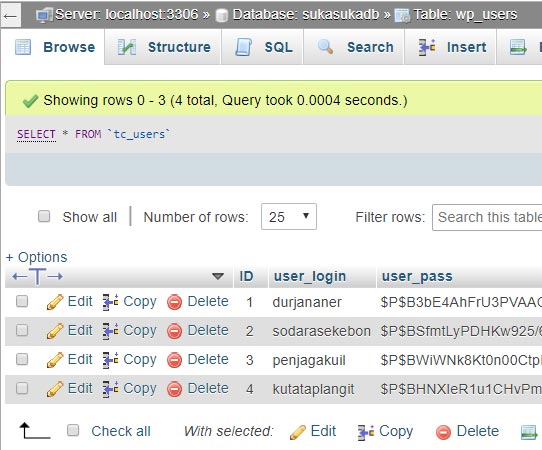This screenshot has height=450, width=542.
Task: Click the Copy icon for durjananer row
Action: pos(110,302)
